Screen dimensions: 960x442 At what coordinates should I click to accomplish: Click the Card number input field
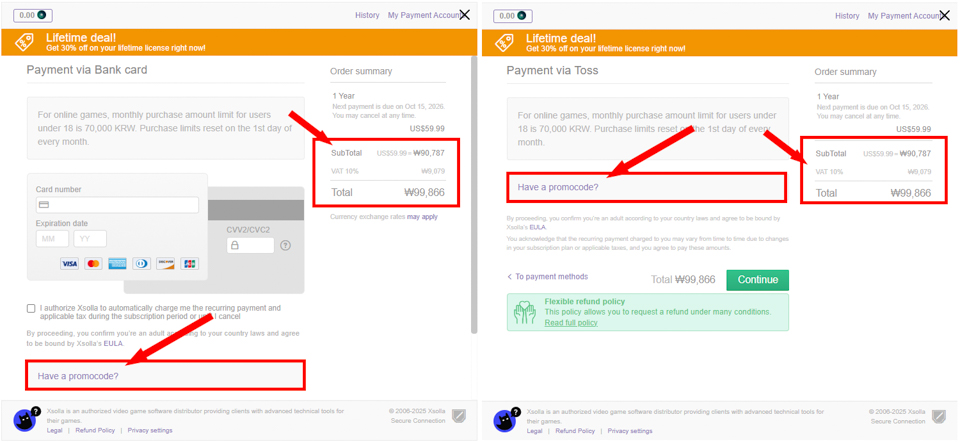(x=117, y=205)
